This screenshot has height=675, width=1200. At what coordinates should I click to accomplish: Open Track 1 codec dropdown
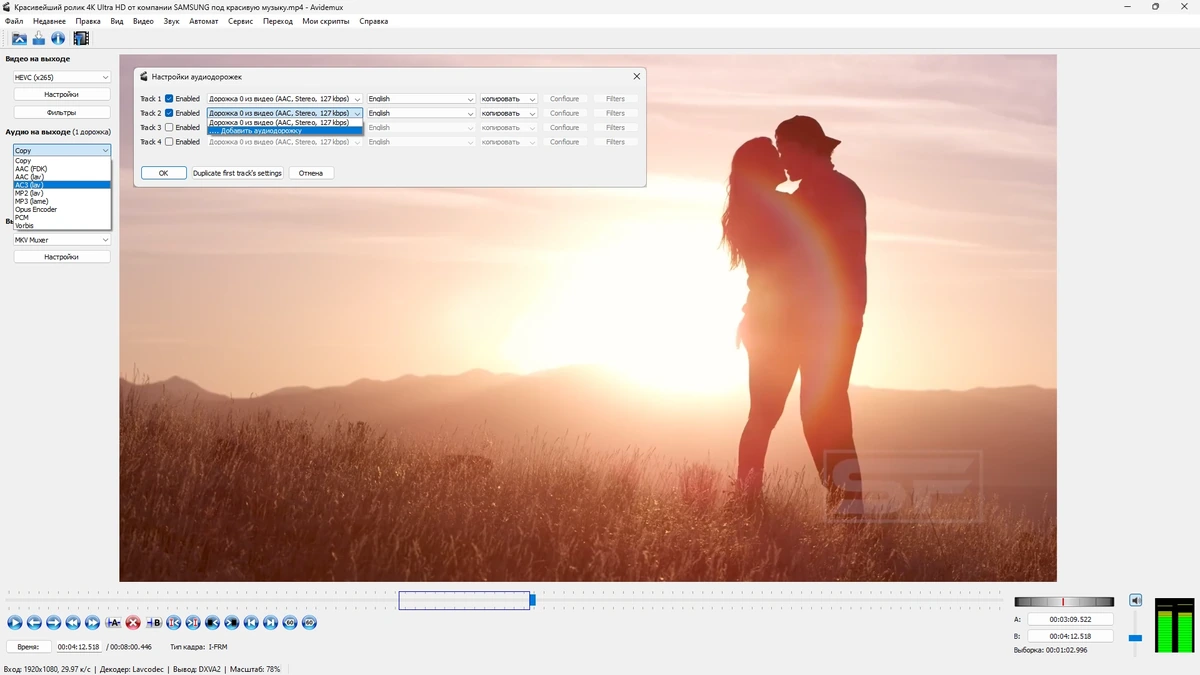[x=509, y=99]
